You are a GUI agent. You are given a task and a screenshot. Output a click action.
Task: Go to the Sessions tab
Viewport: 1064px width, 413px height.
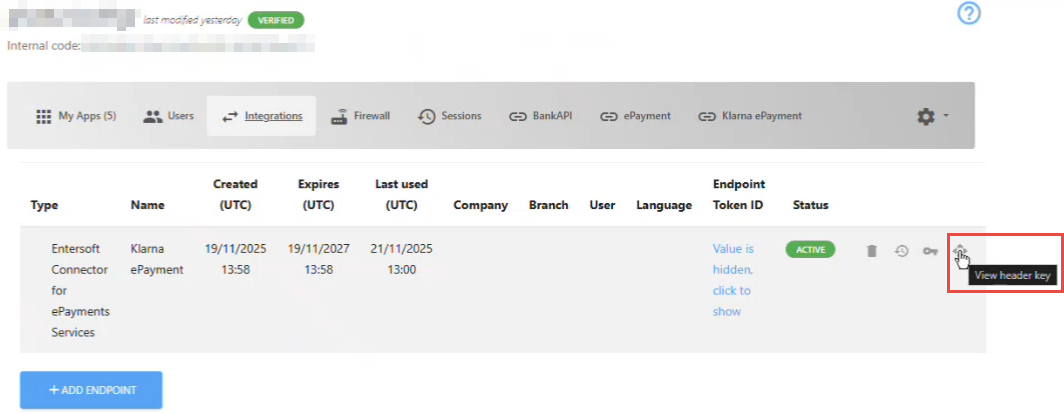pos(450,116)
